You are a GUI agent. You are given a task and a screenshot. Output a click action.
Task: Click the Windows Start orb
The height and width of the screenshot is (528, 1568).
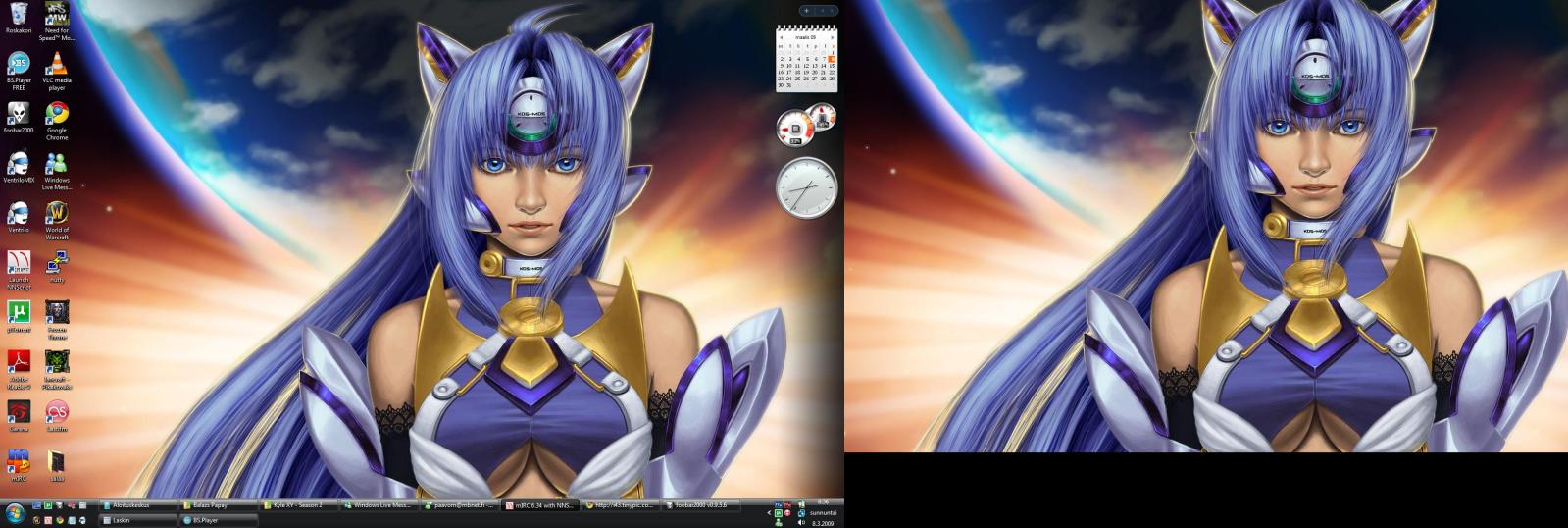click(14, 513)
